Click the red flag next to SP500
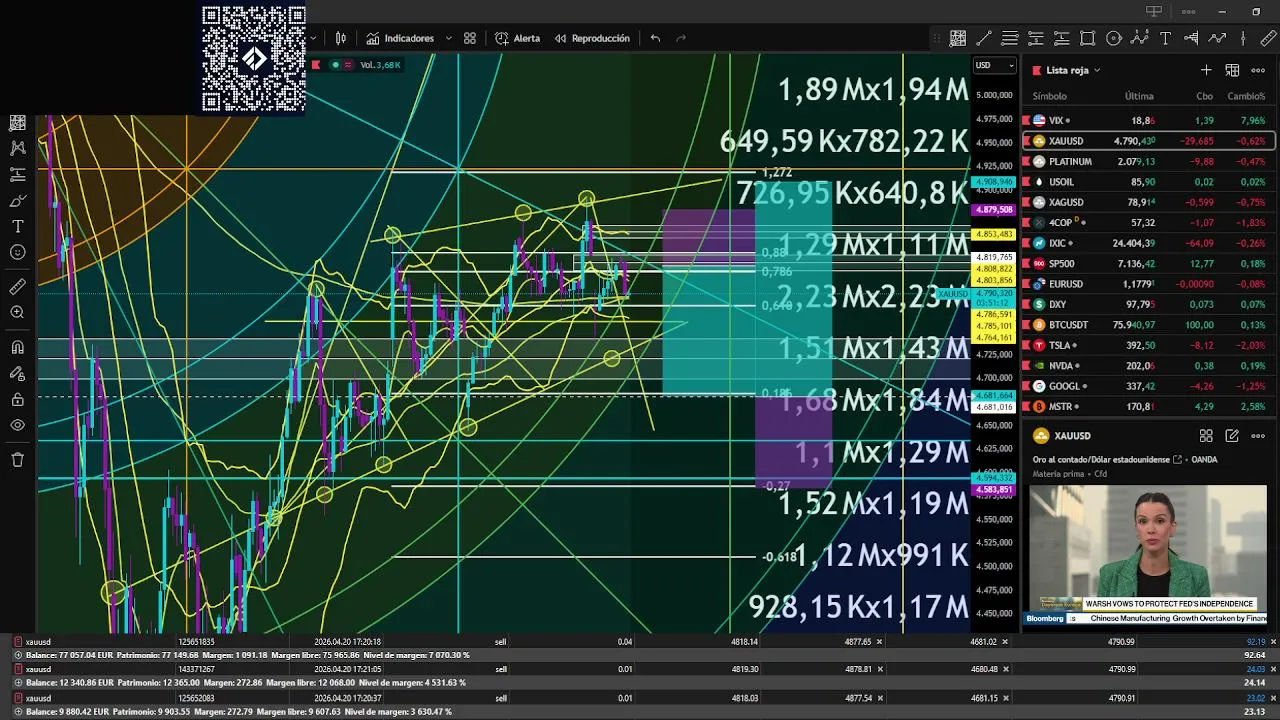The width and height of the screenshot is (1280, 720). tap(1026, 263)
